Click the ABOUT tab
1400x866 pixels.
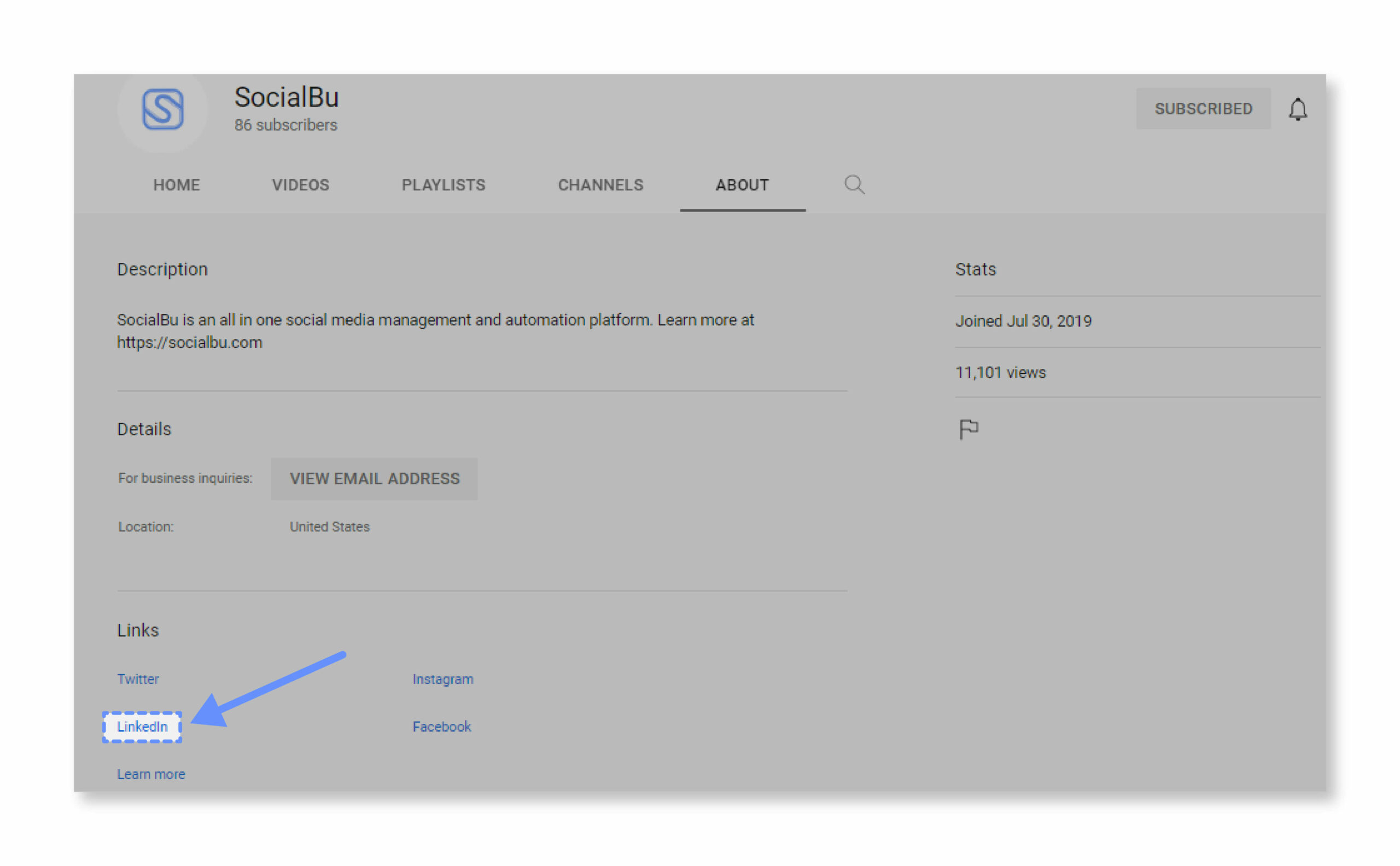coord(742,185)
